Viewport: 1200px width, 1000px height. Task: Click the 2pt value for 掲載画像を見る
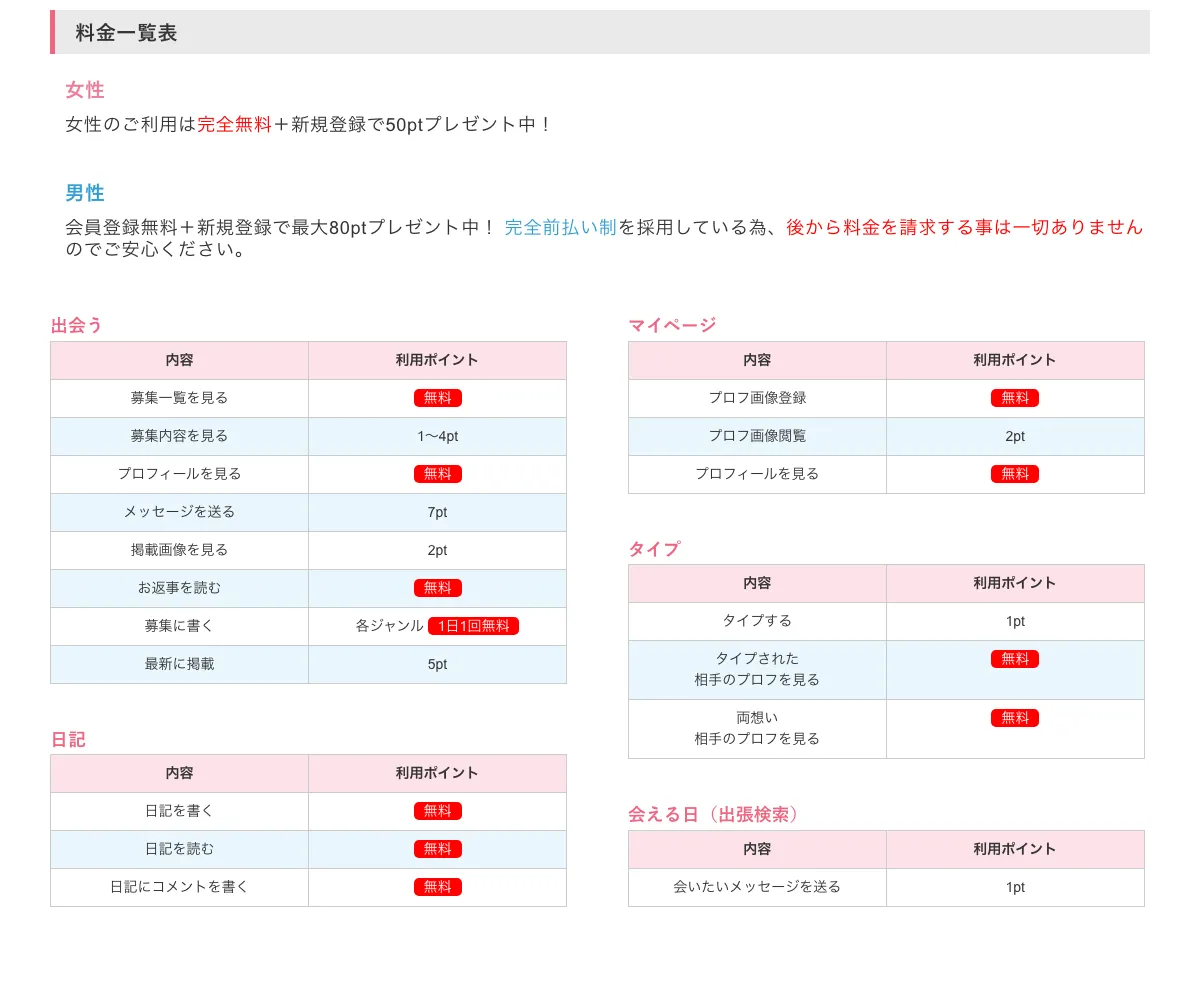(438, 550)
